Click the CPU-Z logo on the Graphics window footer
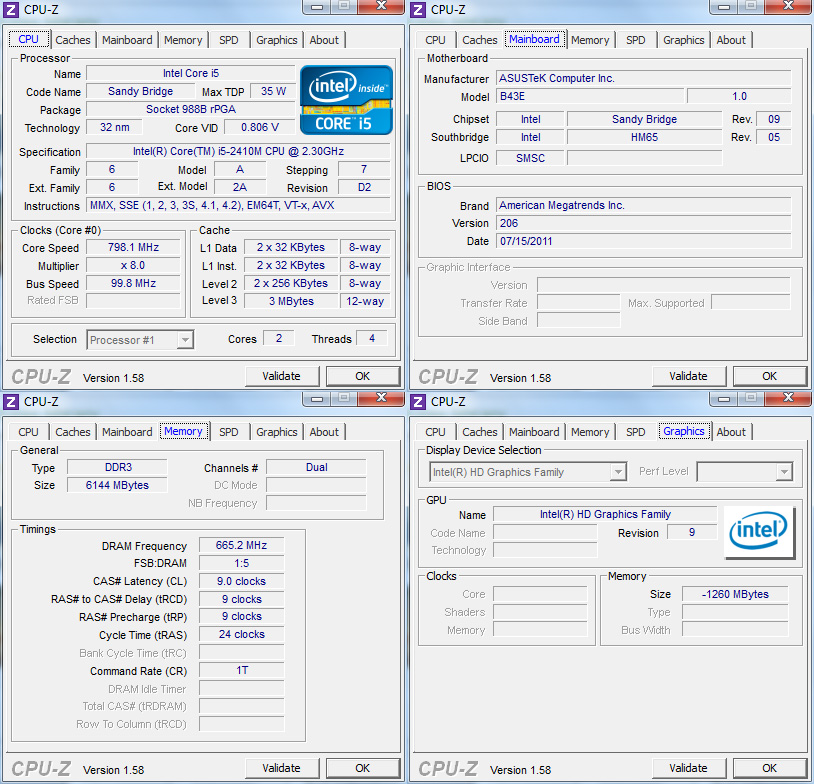This screenshot has width=814, height=784. [x=447, y=768]
